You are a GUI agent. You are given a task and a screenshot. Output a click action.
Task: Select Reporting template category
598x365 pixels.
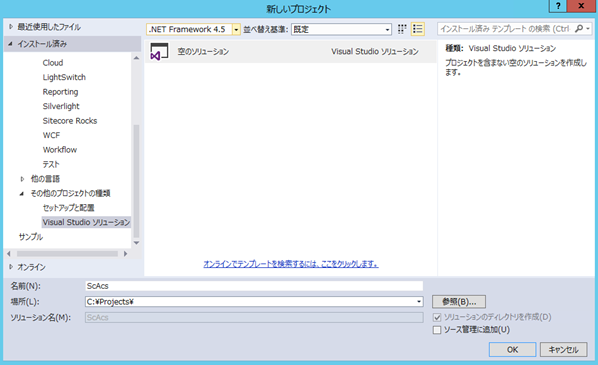(60, 92)
